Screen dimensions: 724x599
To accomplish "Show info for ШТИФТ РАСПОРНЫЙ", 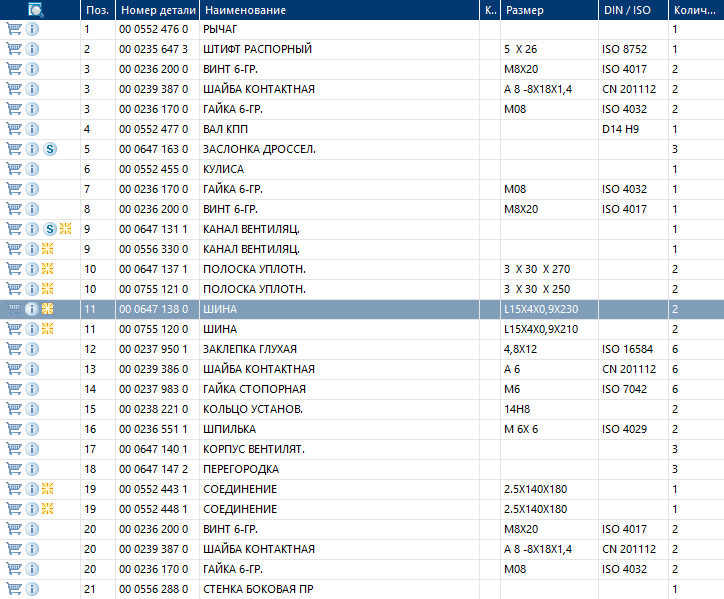I will [x=32, y=49].
